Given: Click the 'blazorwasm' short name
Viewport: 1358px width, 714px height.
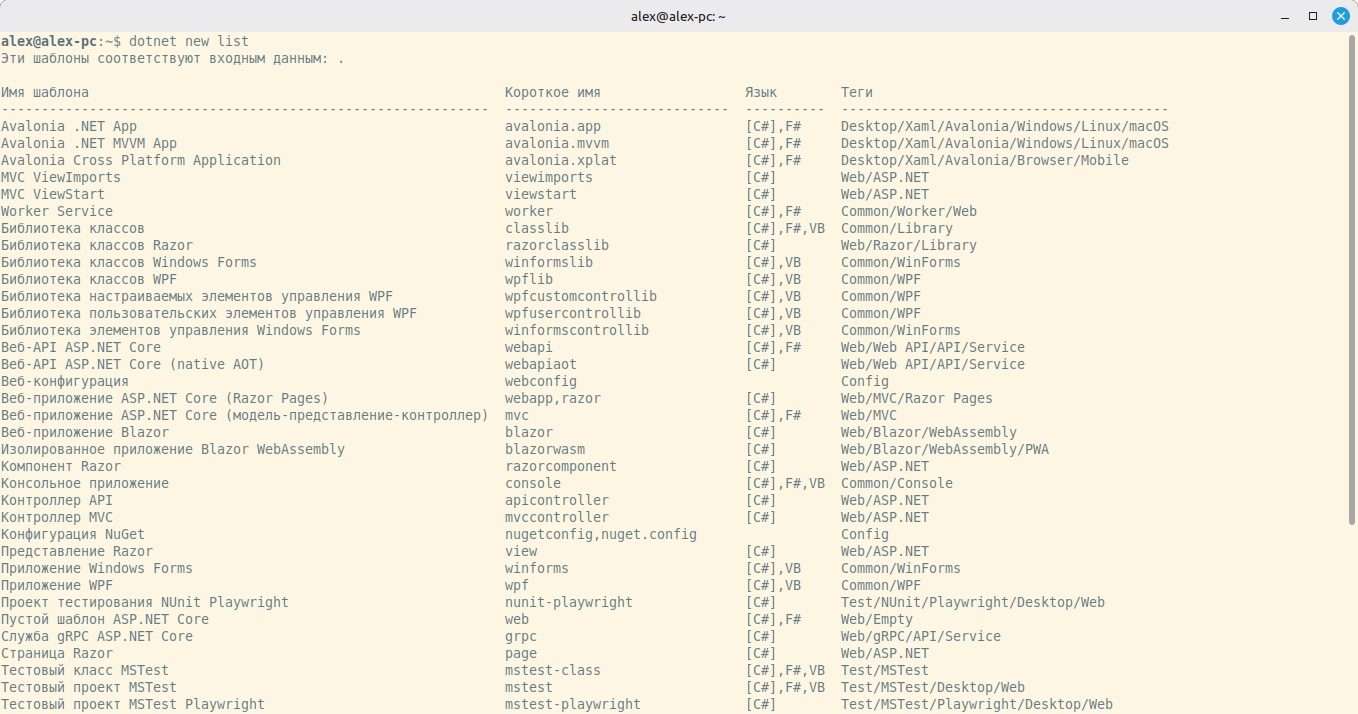Looking at the screenshot, I should click(x=545, y=449).
